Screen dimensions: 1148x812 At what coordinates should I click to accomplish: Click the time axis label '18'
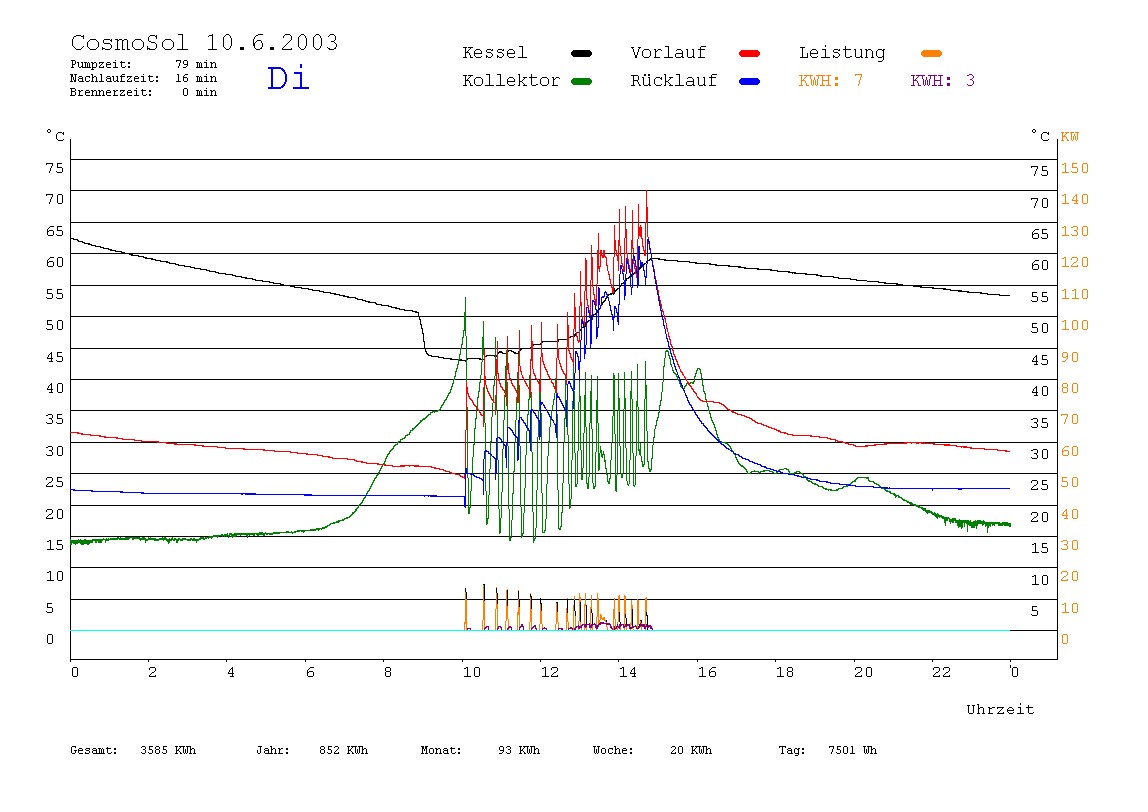(x=785, y=672)
